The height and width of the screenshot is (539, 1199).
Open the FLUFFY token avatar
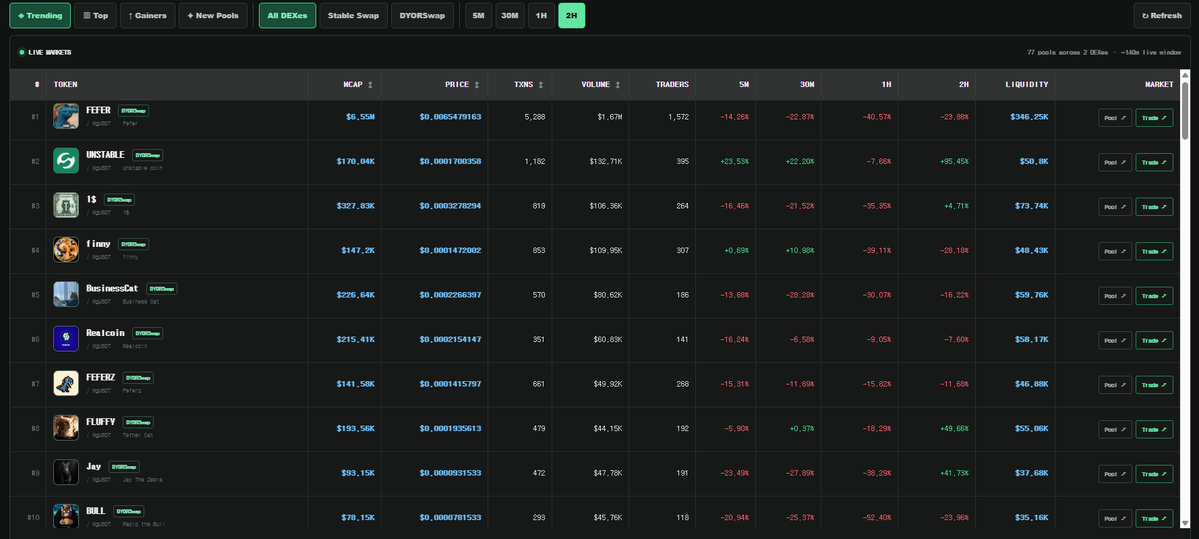point(66,427)
